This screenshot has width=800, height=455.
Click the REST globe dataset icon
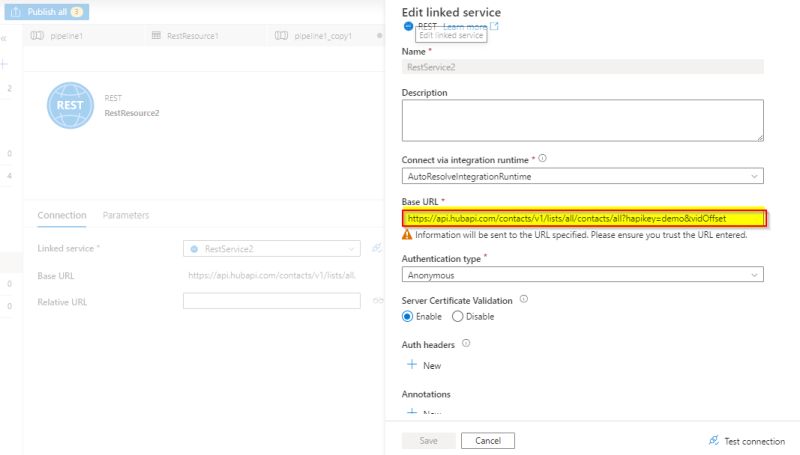70,106
